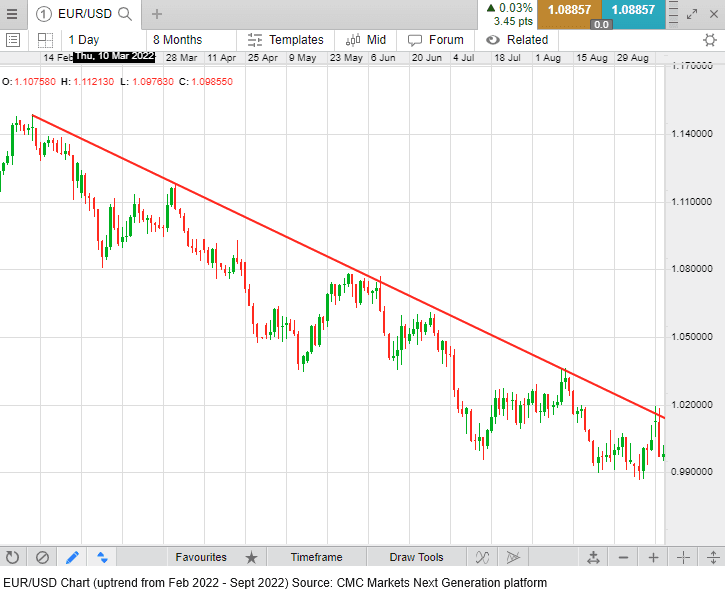Expand the Mid price type dropdown
Screen dimensions: 725x595
point(366,40)
